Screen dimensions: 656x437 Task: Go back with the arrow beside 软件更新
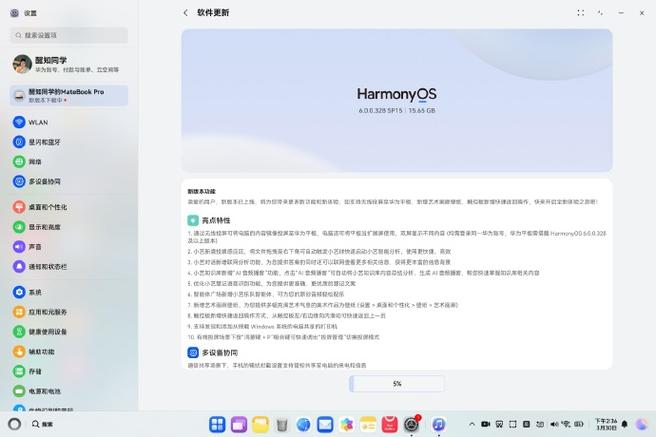pyautogui.click(x=185, y=13)
